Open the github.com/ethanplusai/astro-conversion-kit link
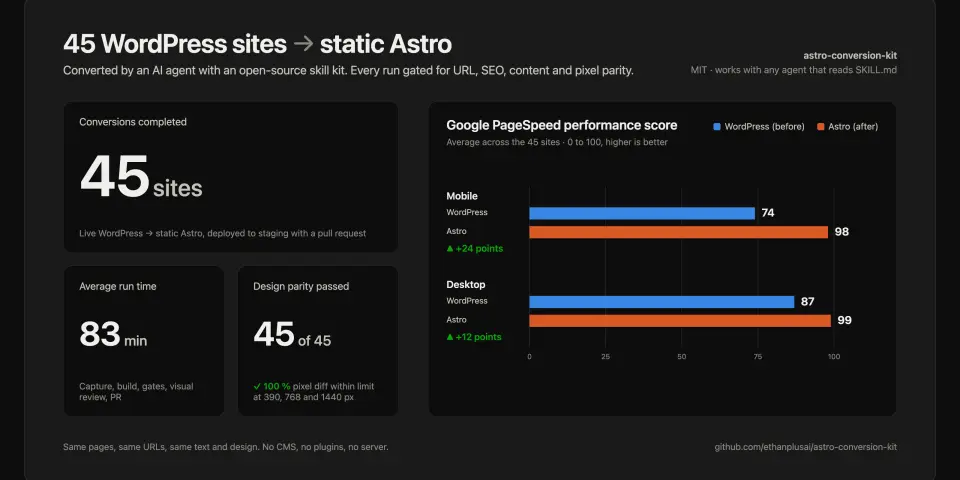The image size is (960, 480). tap(806, 447)
